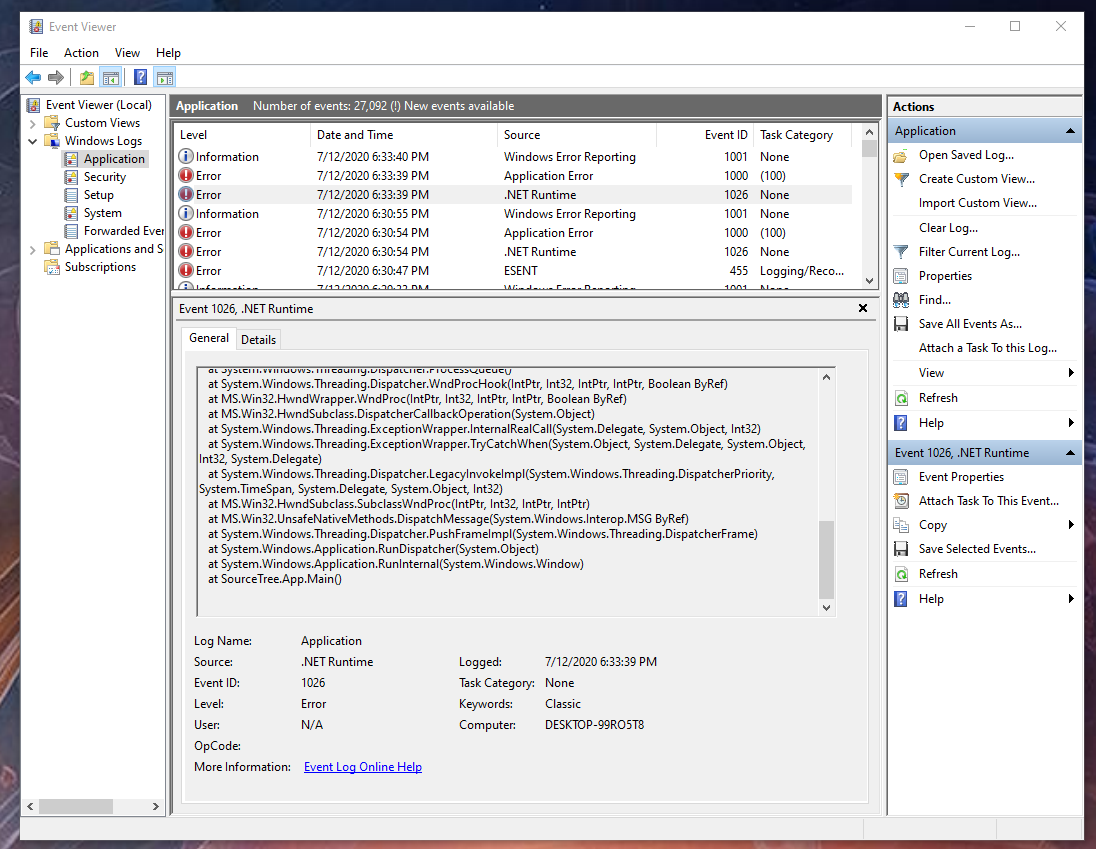This screenshot has width=1096, height=849.
Task: Open Help submenu arrow under Application section
Action: click(x=1071, y=423)
